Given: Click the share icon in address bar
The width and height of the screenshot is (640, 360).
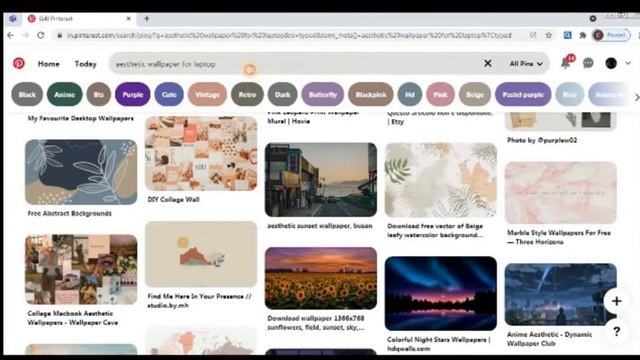Looking at the screenshot, I should [533, 36].
